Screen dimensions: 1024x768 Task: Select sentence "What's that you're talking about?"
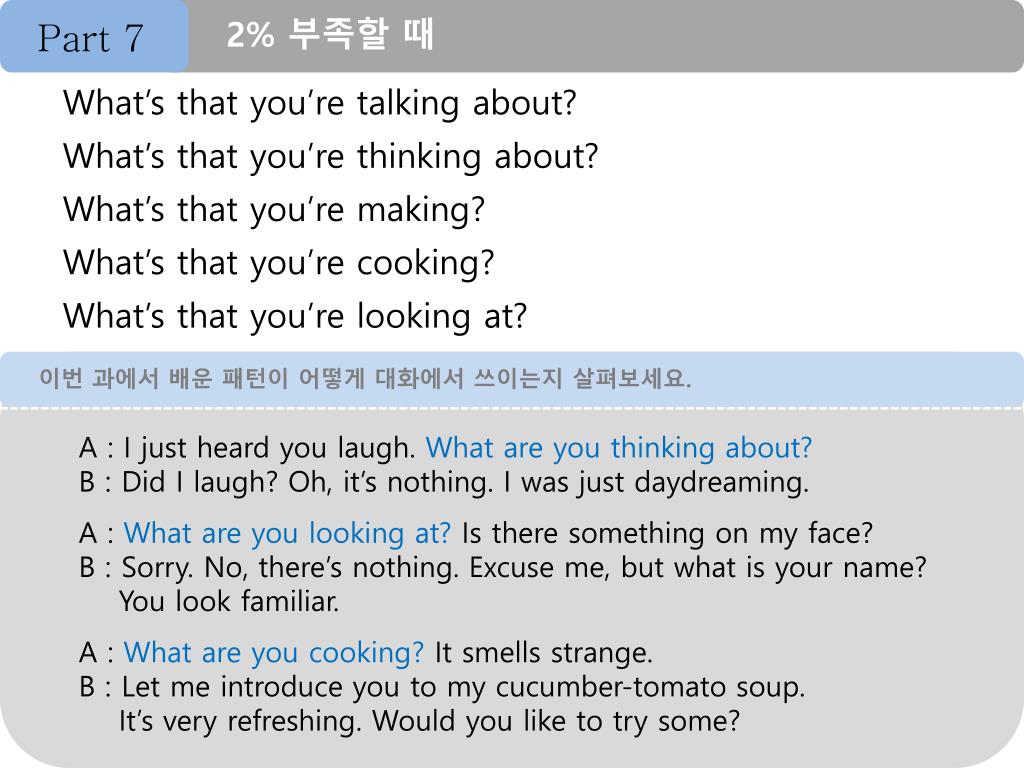tap(320, 103)
